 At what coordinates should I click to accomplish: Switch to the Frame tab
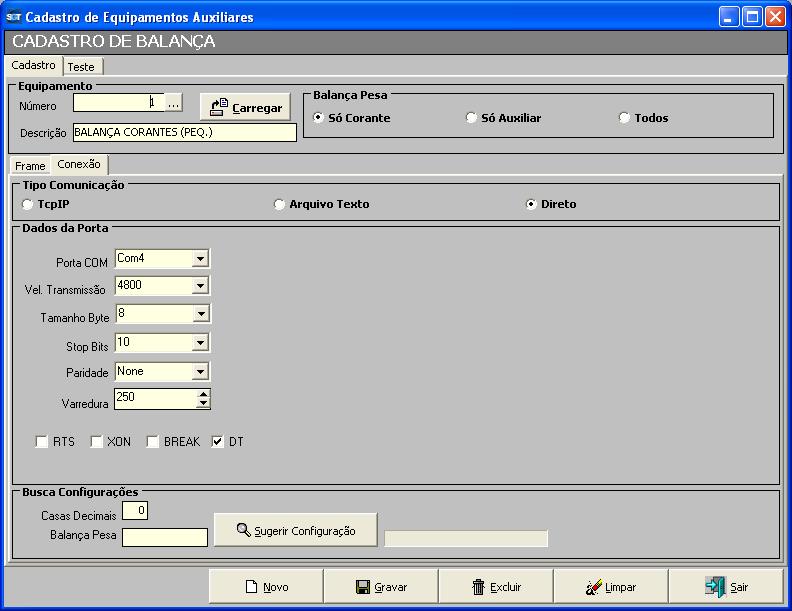tap(30, 165)
